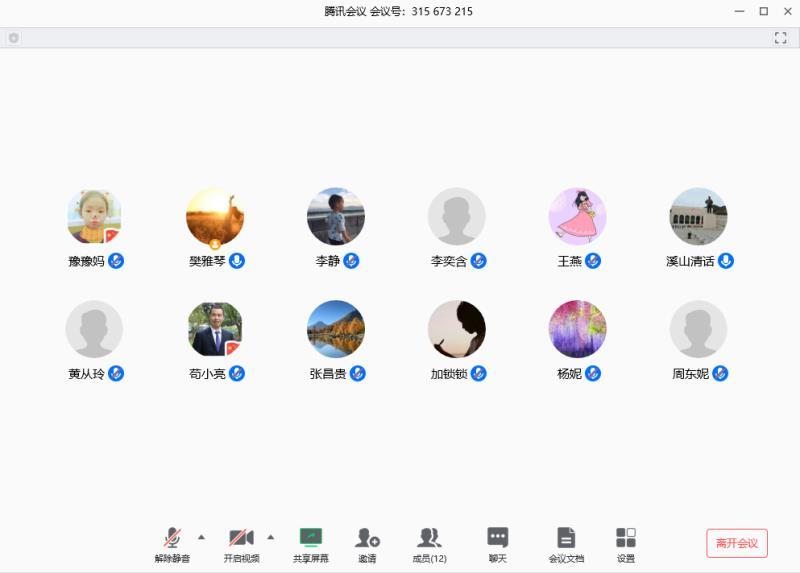Click the name label 加锁锁
This screenshot has width=800, height=573.
(x=448, y=374)
